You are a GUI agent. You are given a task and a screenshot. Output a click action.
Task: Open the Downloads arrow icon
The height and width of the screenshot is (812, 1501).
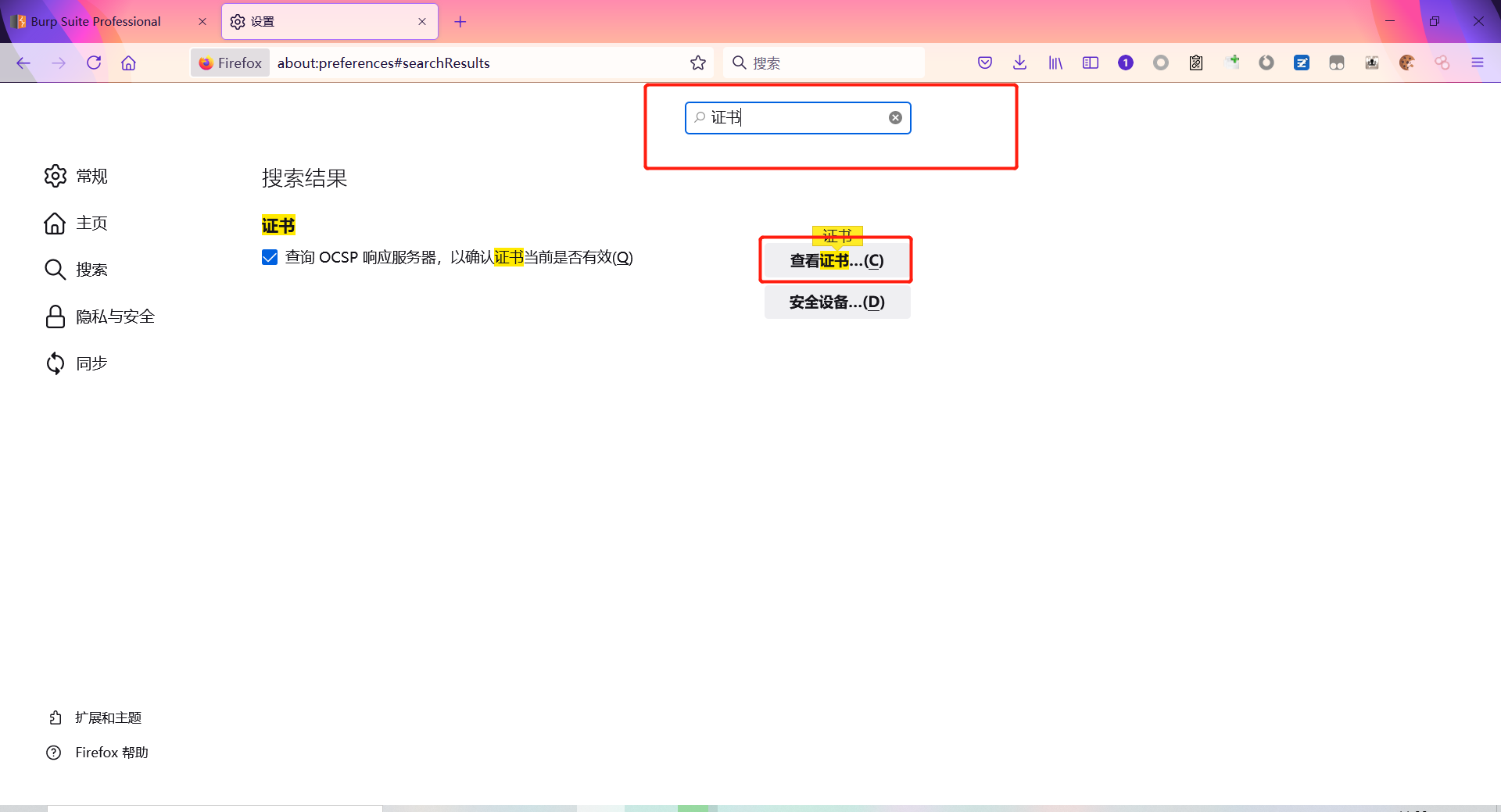pos(1019,63)
